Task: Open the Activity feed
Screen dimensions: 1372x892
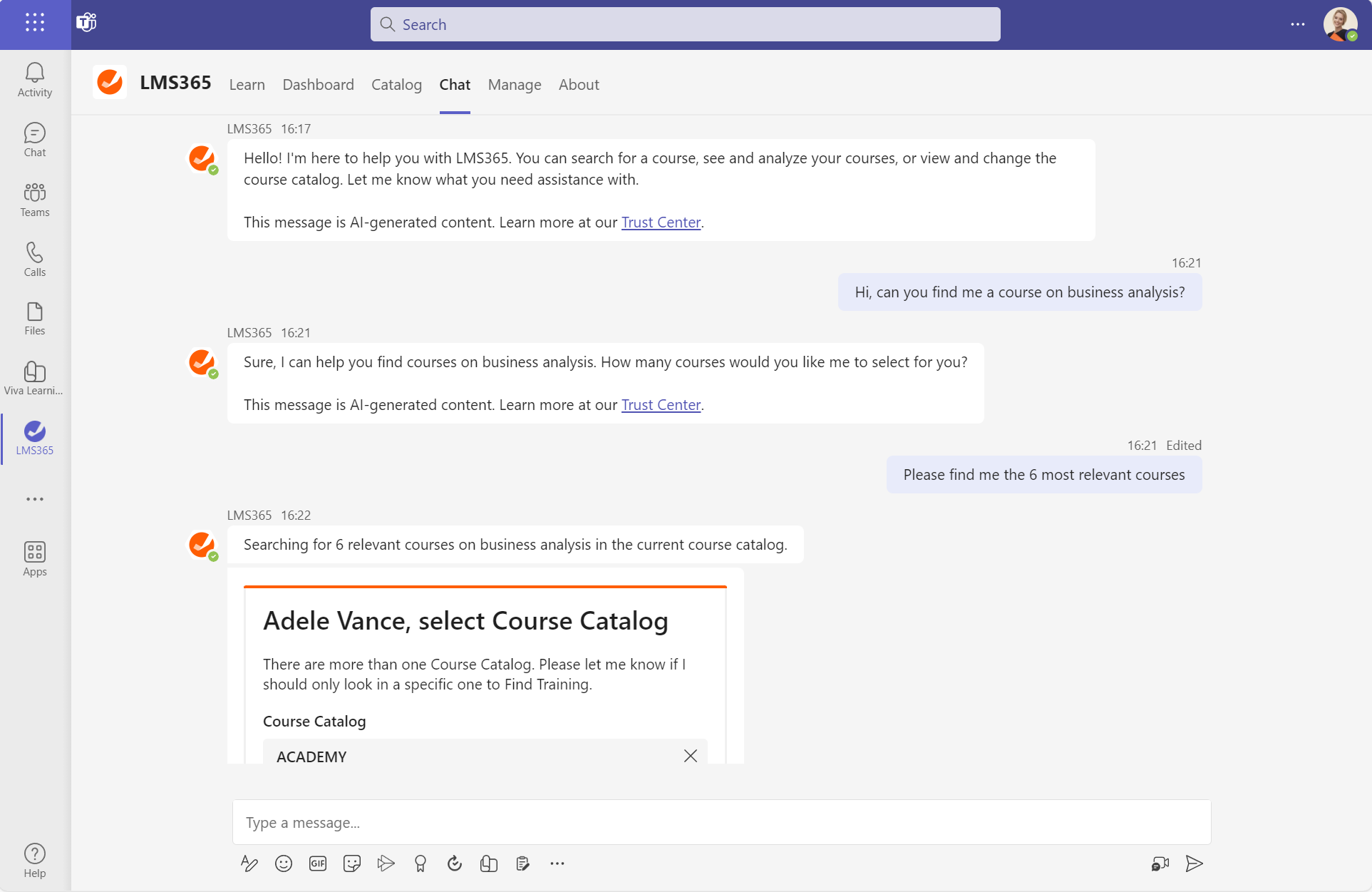Action: (x=35, y=80)
